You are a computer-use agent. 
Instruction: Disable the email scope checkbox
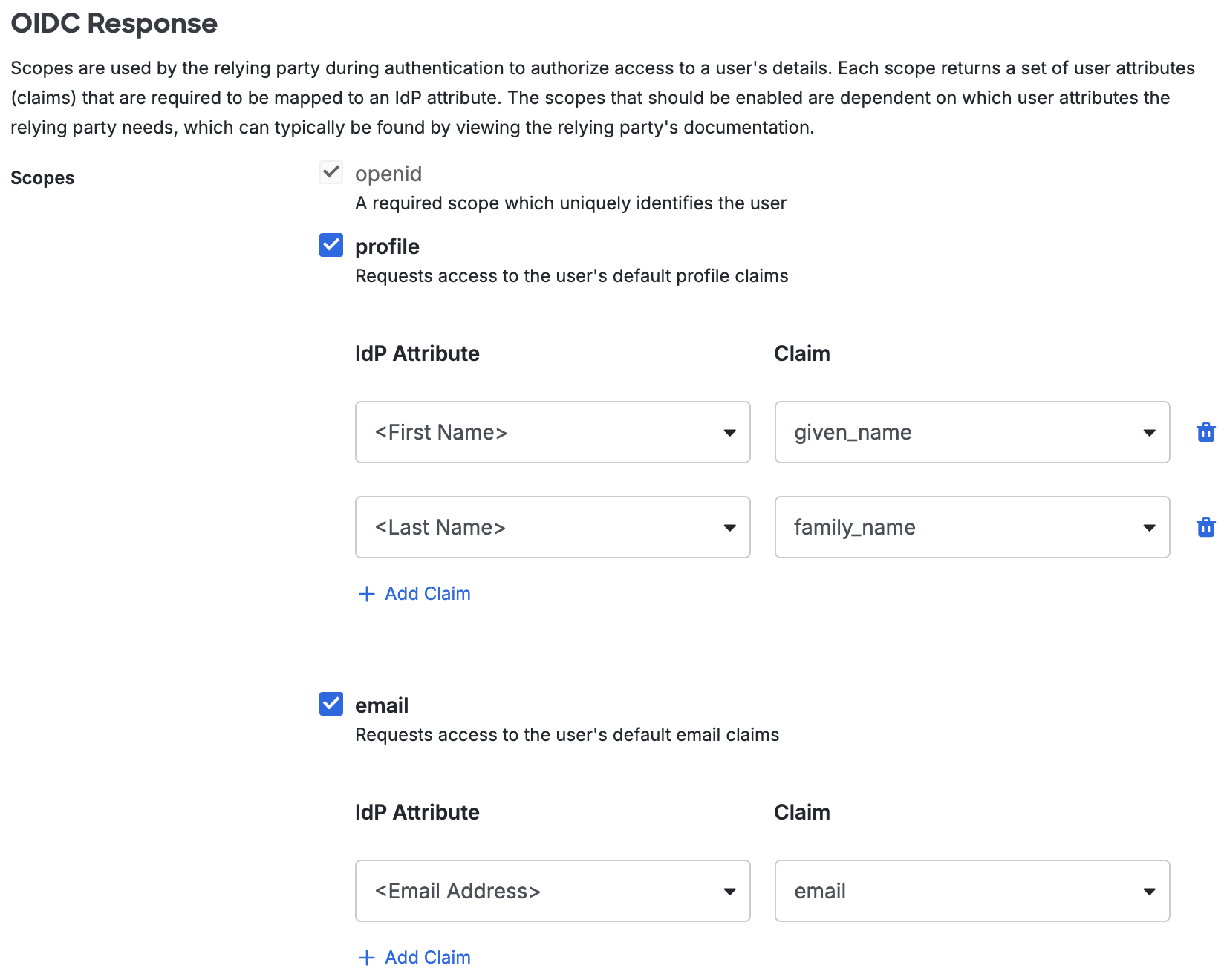331,704
